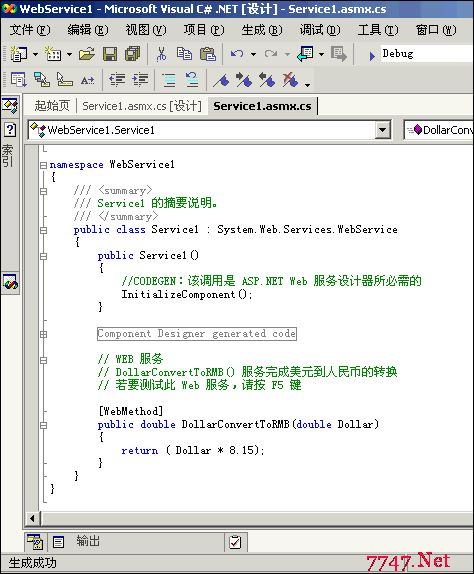Expand Component Designer generated code region
The height and width of the screenshot is (574, 474).
coord(43,334)
